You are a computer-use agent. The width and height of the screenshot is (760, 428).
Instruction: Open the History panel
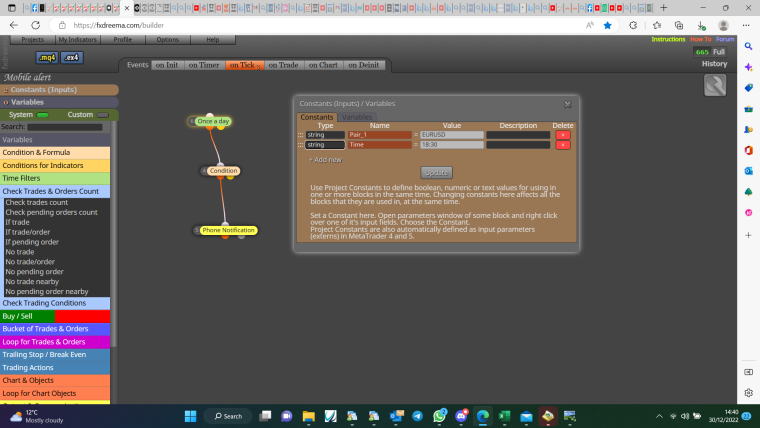714,64
